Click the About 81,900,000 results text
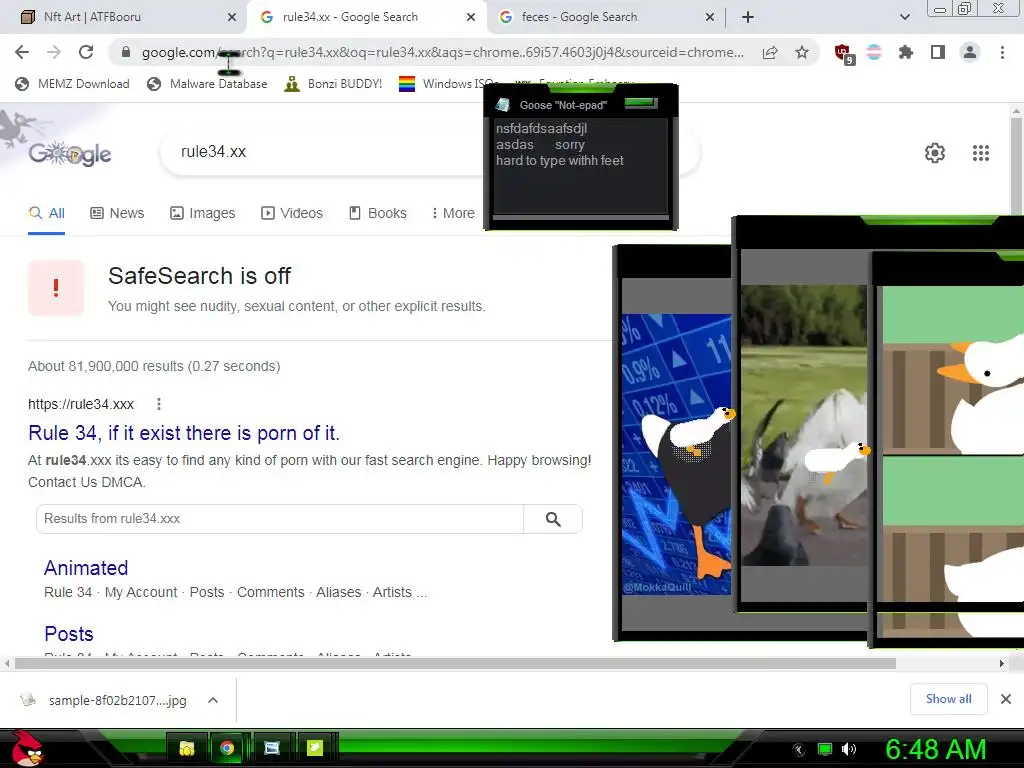The image size is (1024, 768). 154,366
